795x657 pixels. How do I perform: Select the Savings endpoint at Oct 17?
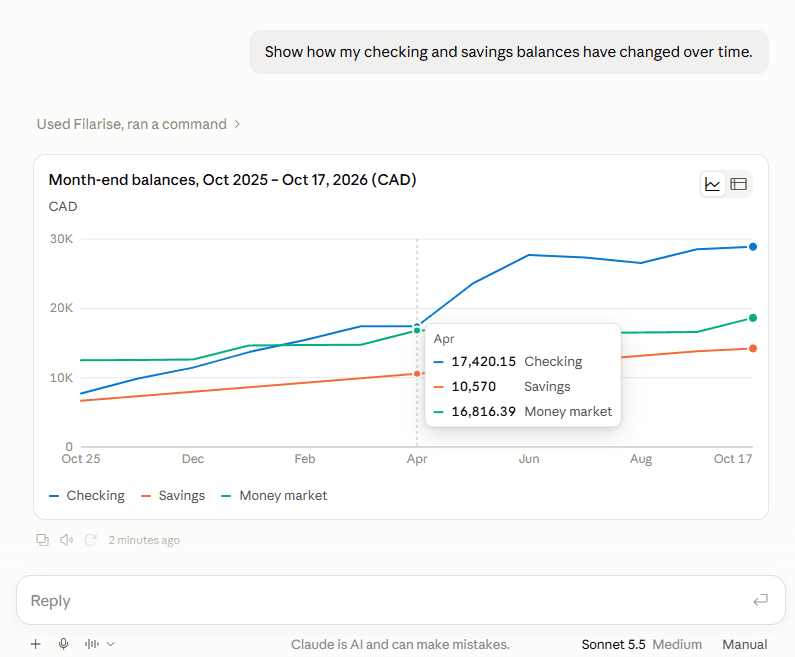[753, 348]
